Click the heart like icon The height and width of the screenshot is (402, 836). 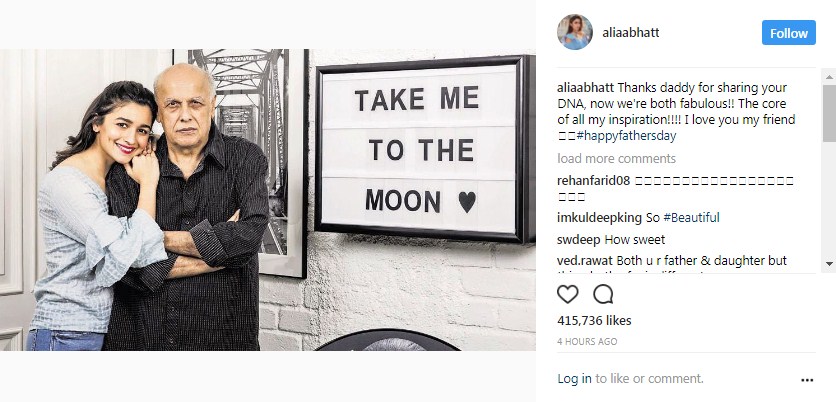pyautogui.click(x=568, y=294)
